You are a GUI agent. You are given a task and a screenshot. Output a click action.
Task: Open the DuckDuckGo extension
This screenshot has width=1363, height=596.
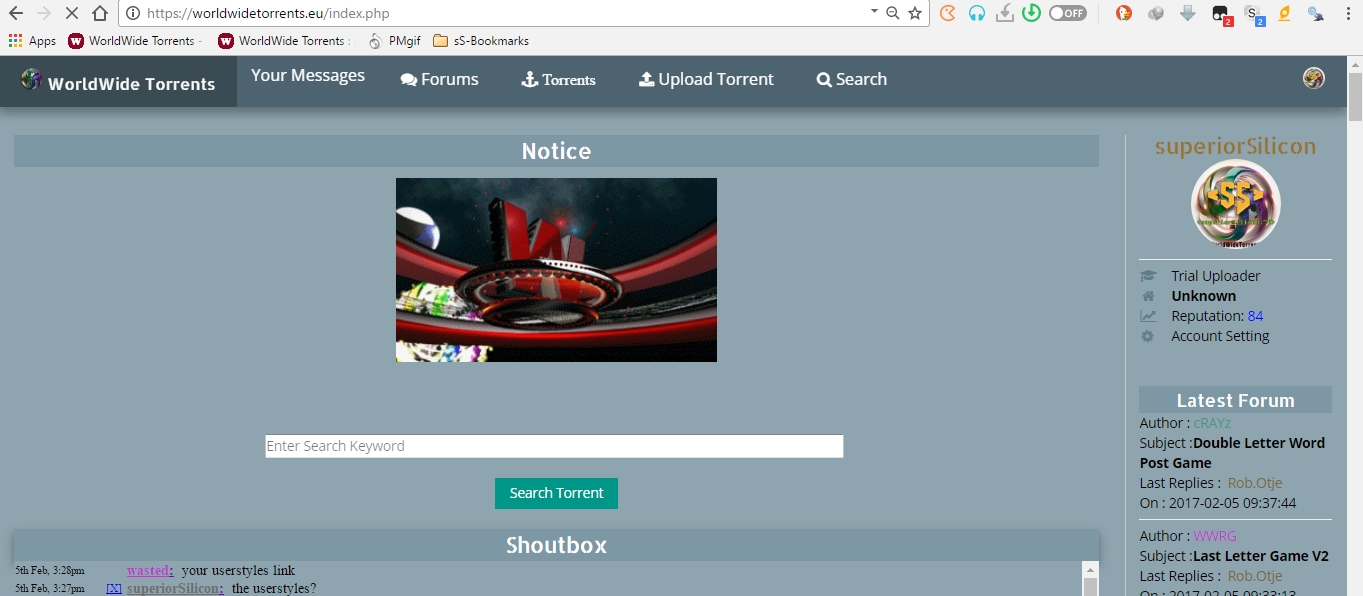[1124, 13]
